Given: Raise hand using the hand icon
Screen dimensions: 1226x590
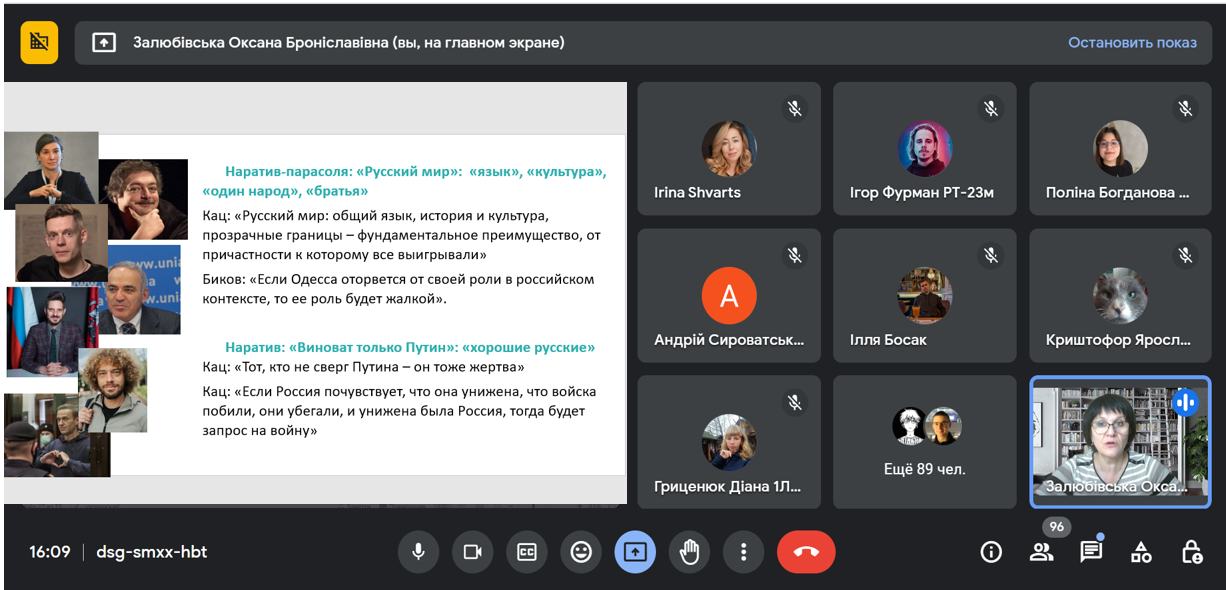Looking at the screenshot, I should (689, 552).
